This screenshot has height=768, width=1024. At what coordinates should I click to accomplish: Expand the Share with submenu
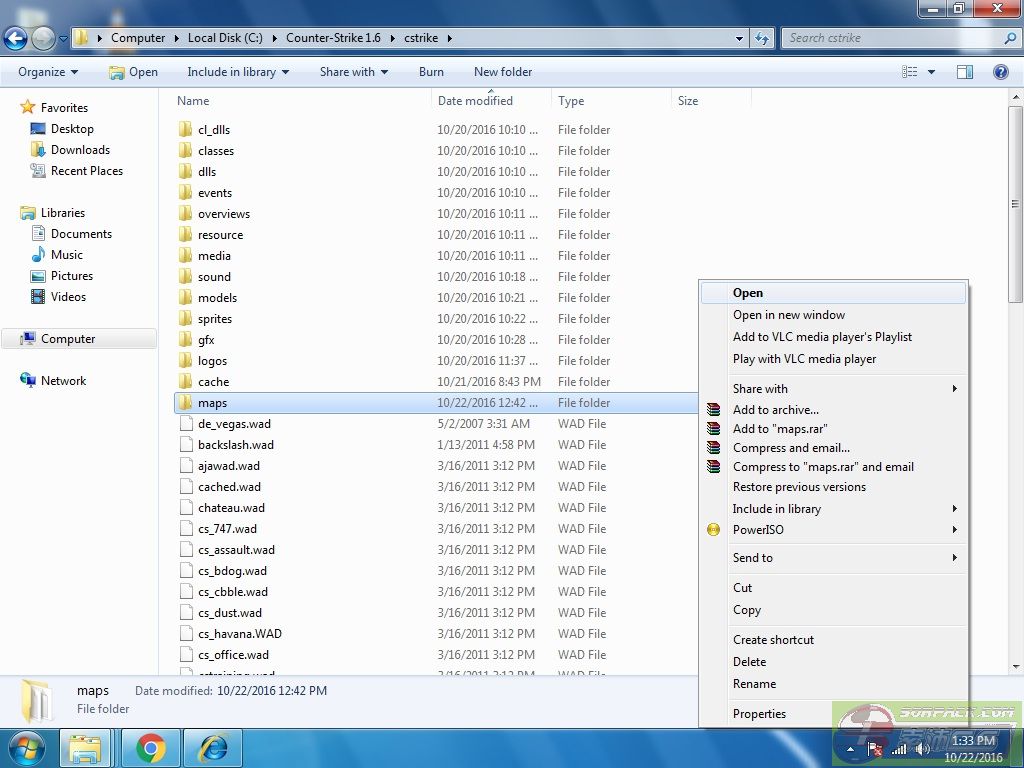point(760,389)
